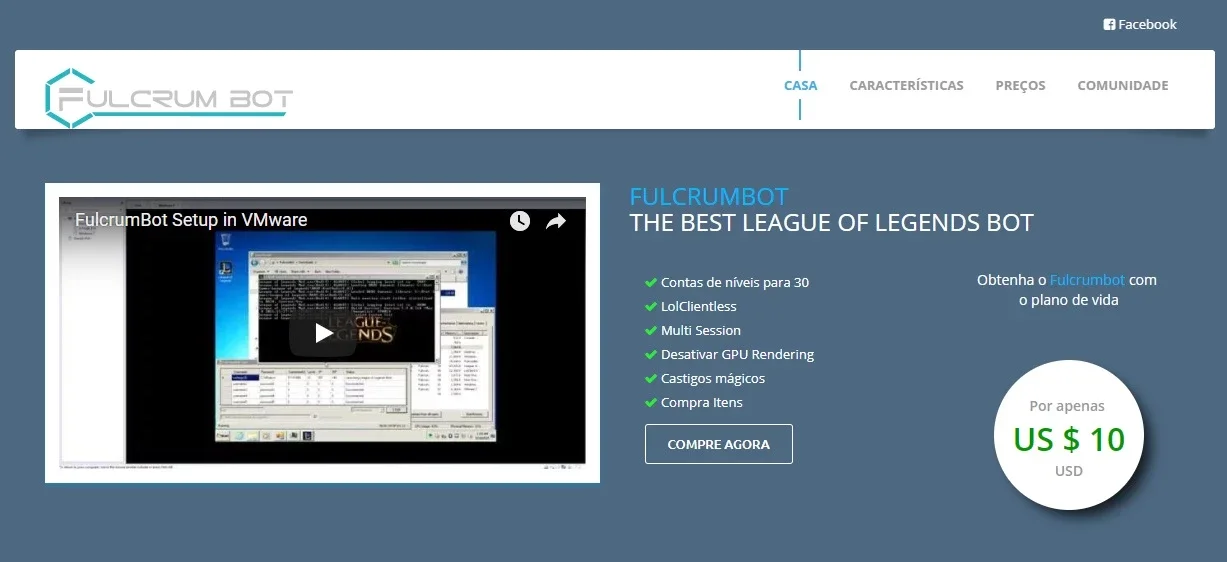
Task: Open the CARACTERÍSTICAS menu item
Action: coord(906,85)
